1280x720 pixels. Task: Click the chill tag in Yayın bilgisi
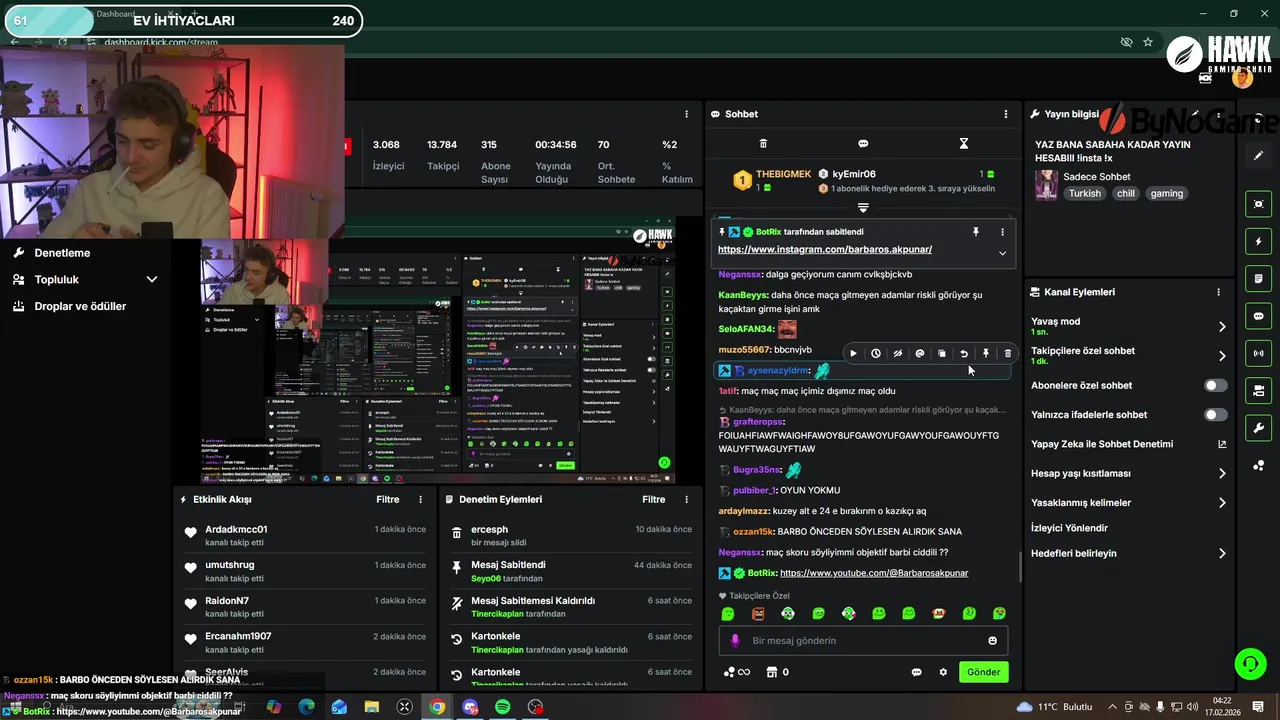pyautogui.click(x=1126, y=194)
